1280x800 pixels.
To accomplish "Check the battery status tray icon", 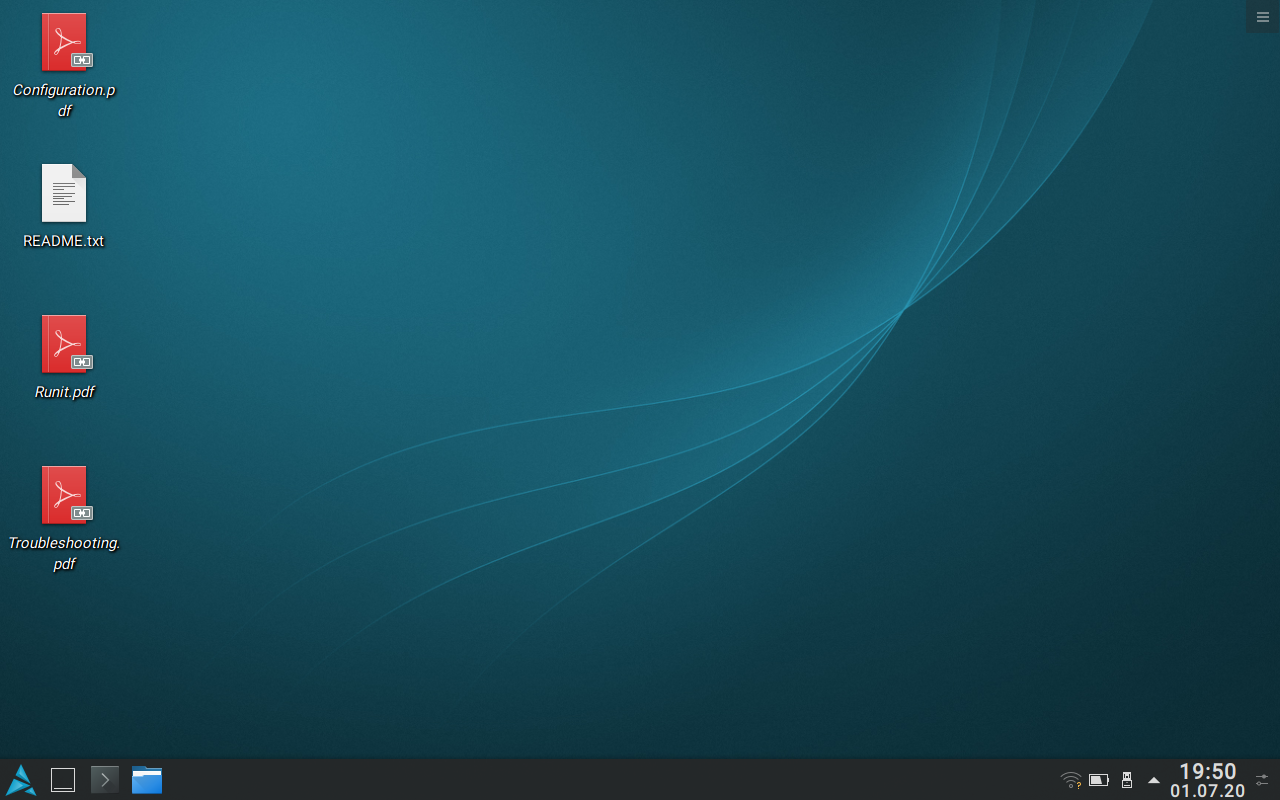I will point(1099,780).
